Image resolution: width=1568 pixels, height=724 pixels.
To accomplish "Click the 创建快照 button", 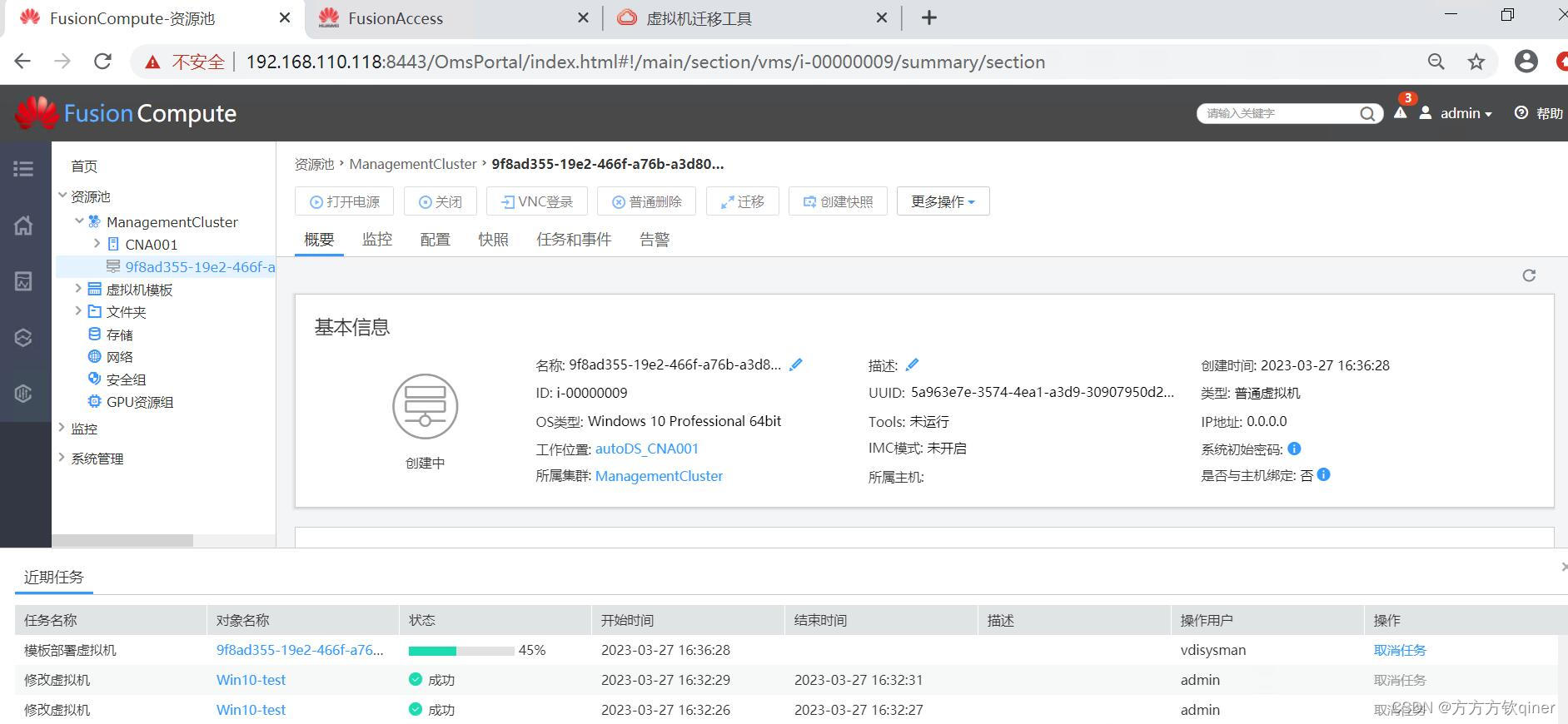I will coord(838,201).
